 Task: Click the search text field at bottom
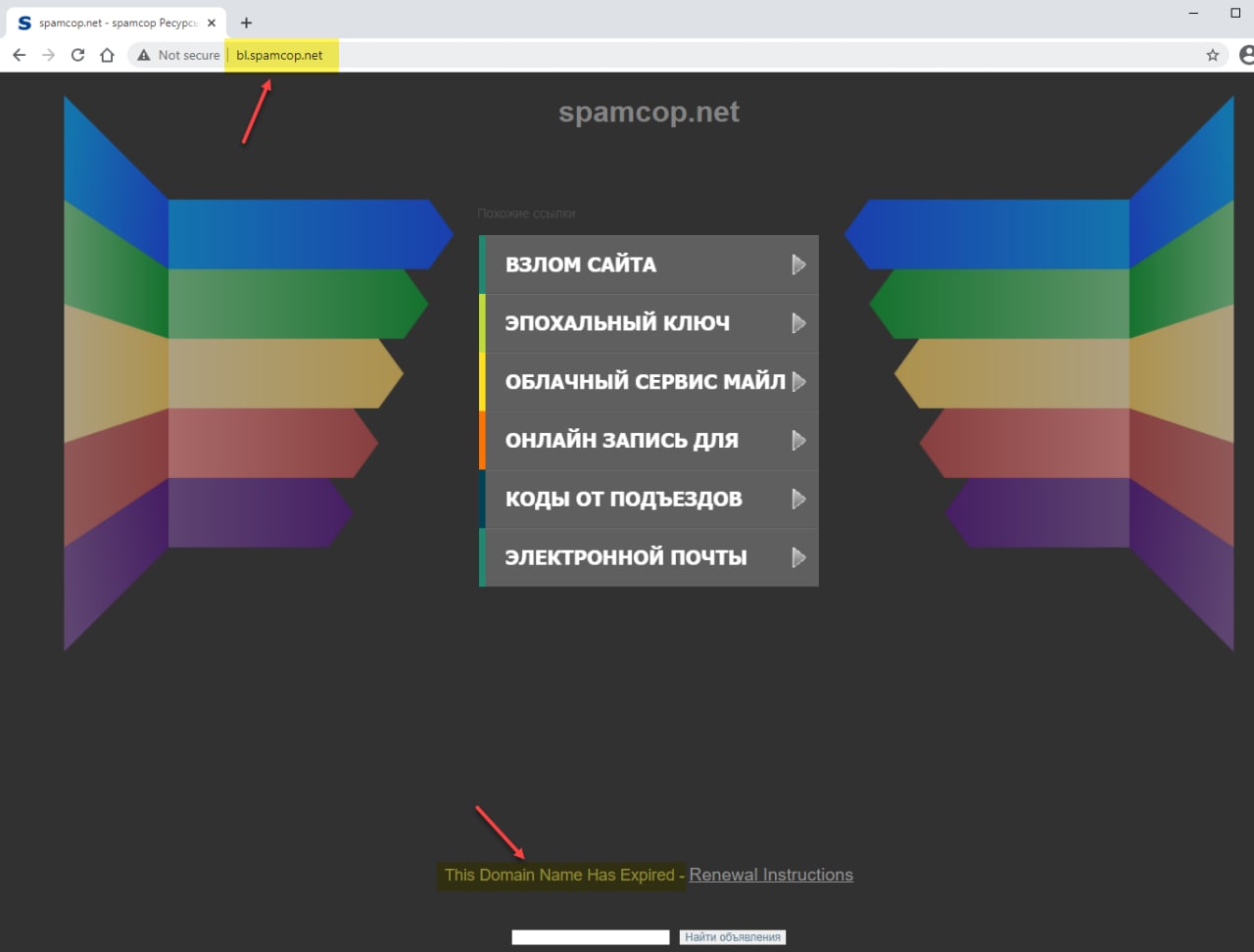click(x=590, y=937)
